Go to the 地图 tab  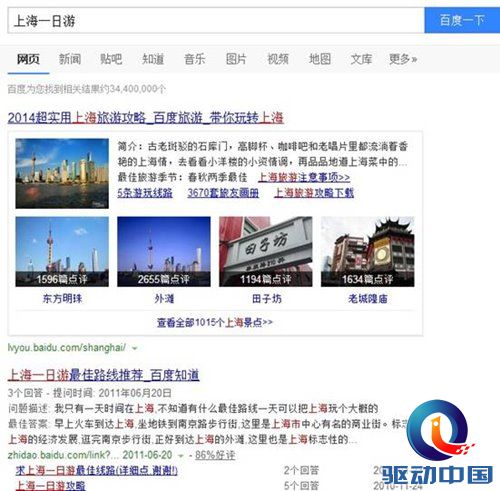point(320,59)
